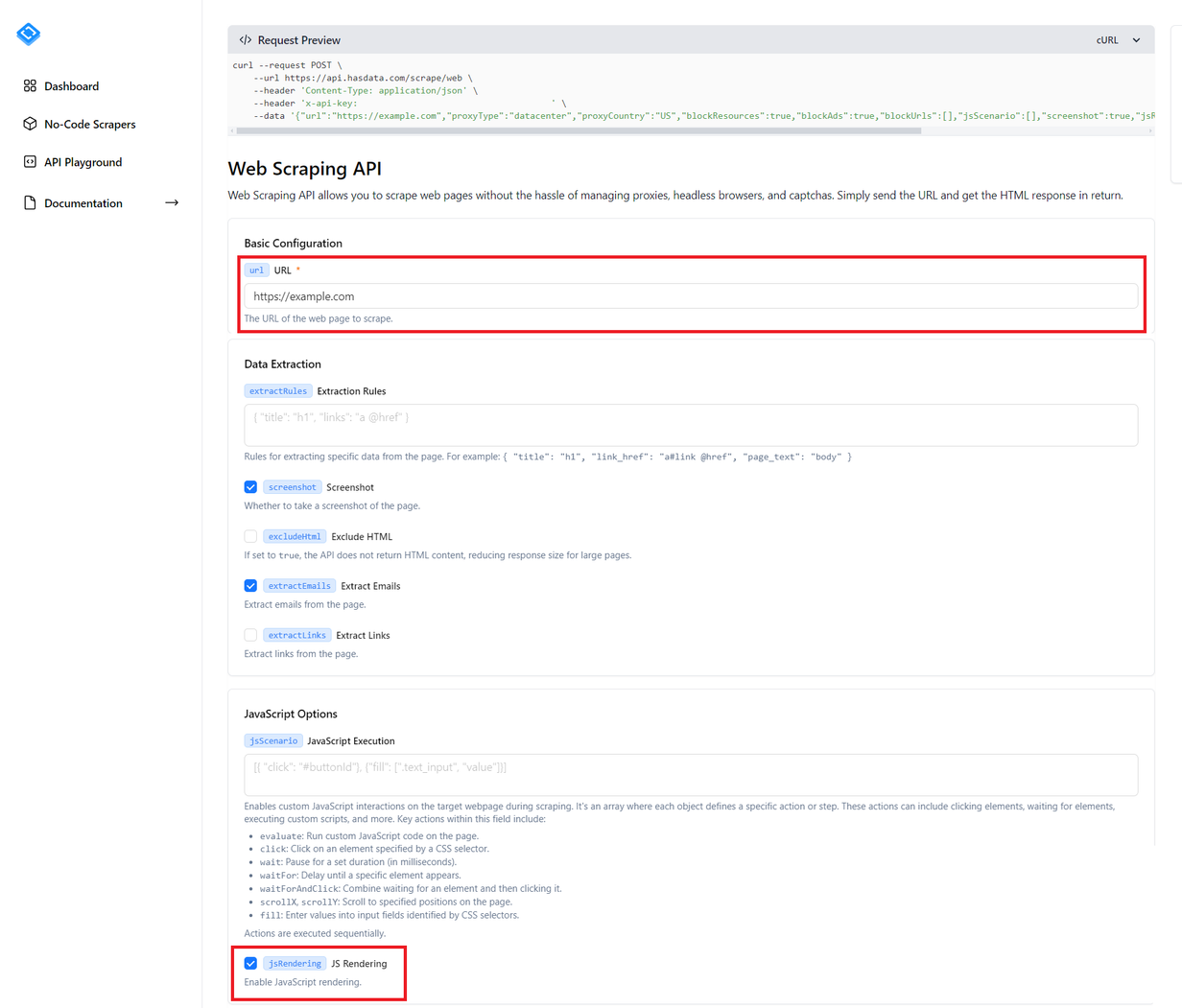Click the curl --request POST line
This screenshot has height=1008, width=1182.
pyautogui.click(x=288, y=65)
